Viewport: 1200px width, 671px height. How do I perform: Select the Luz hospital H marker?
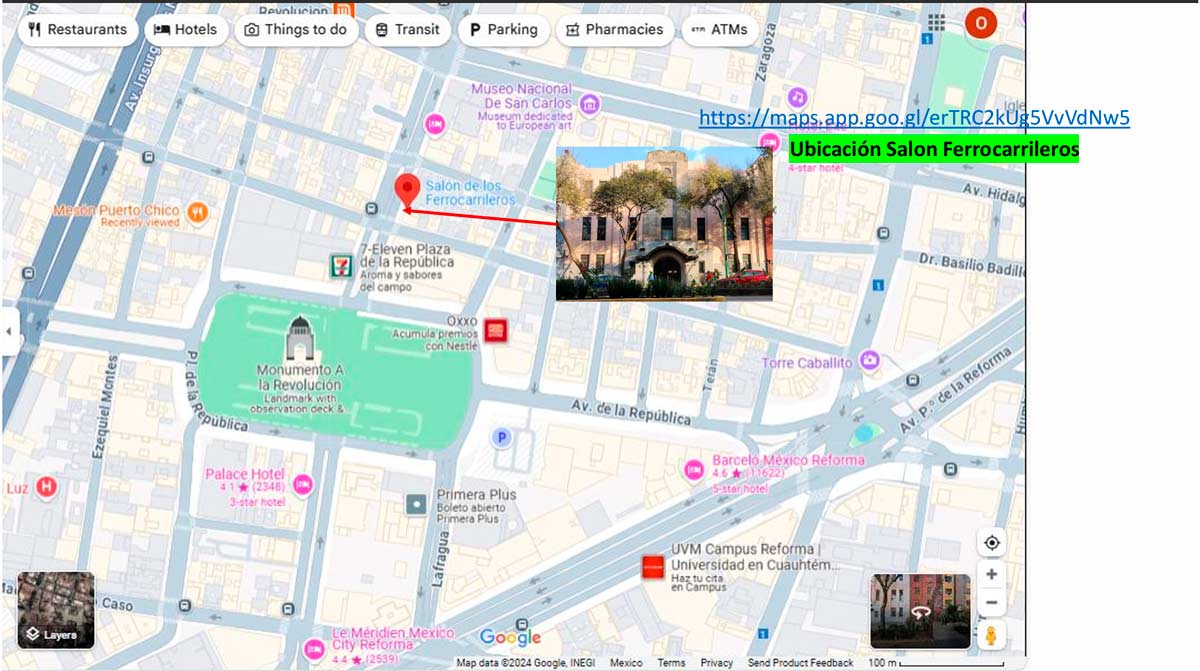pyautogui.click(x=45, y=487)
